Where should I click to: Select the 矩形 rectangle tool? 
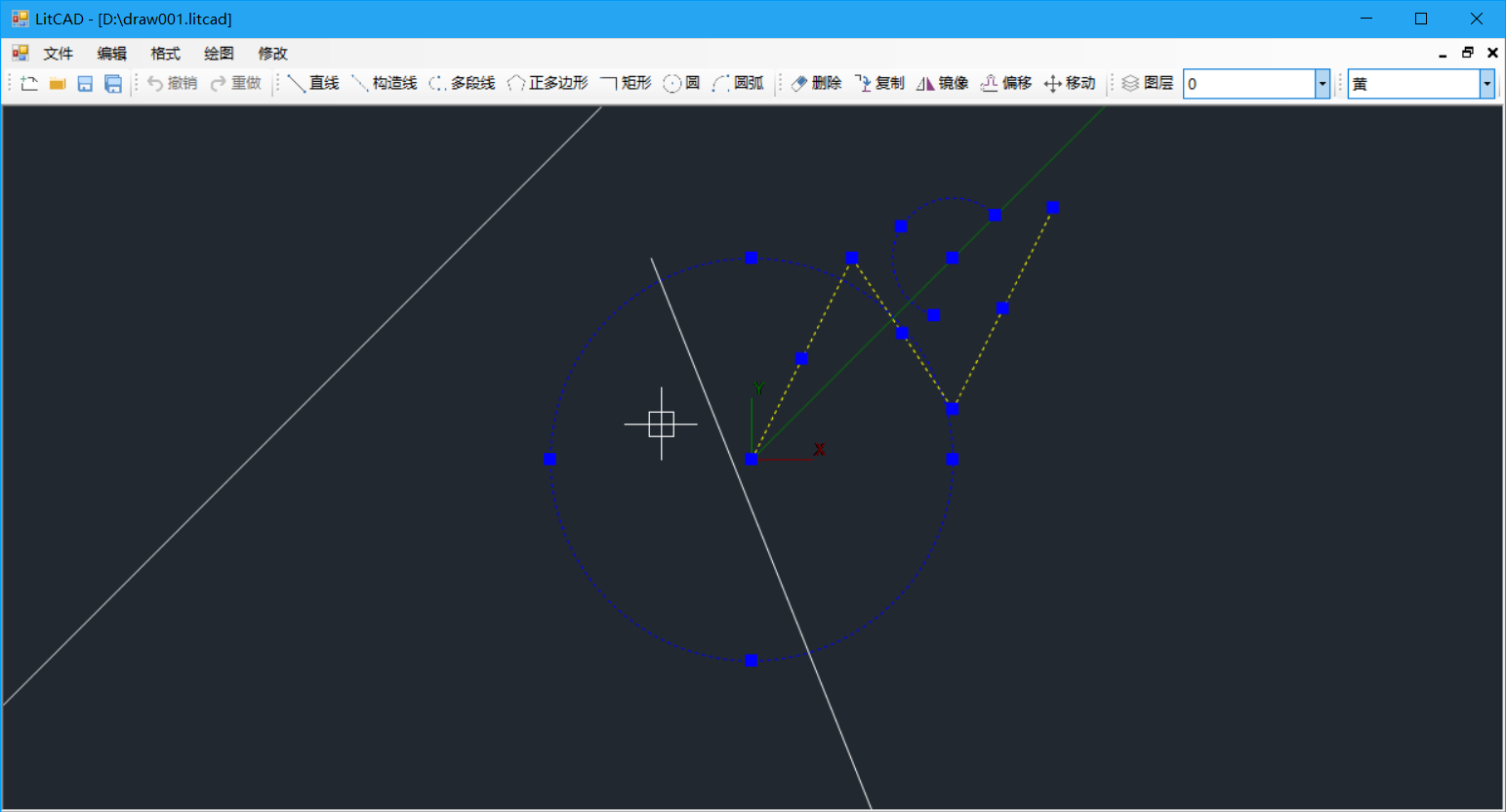click(626, 84)
